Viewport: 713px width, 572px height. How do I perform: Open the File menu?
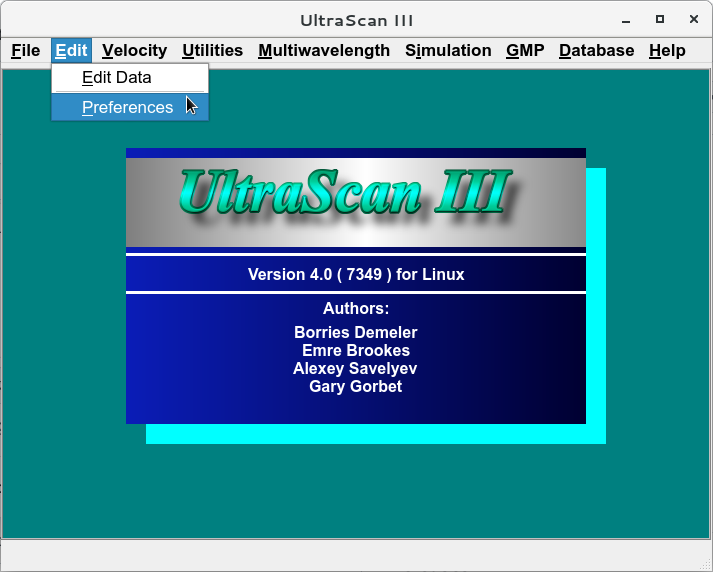25,50
